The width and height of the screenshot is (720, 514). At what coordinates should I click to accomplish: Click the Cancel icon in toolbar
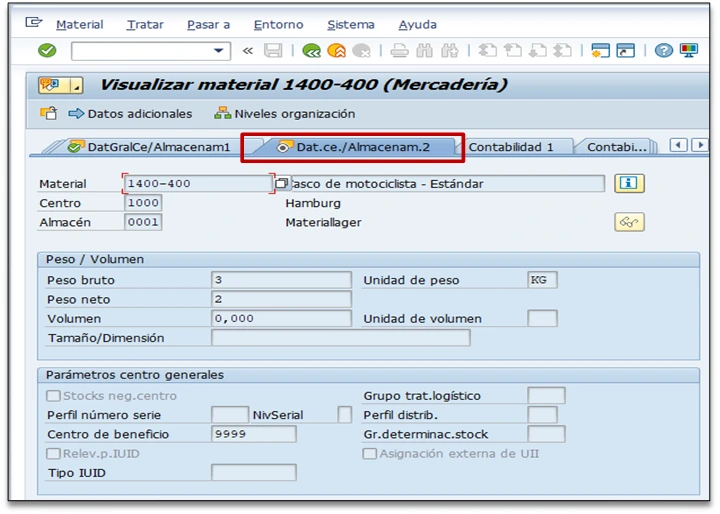point(361,50)
